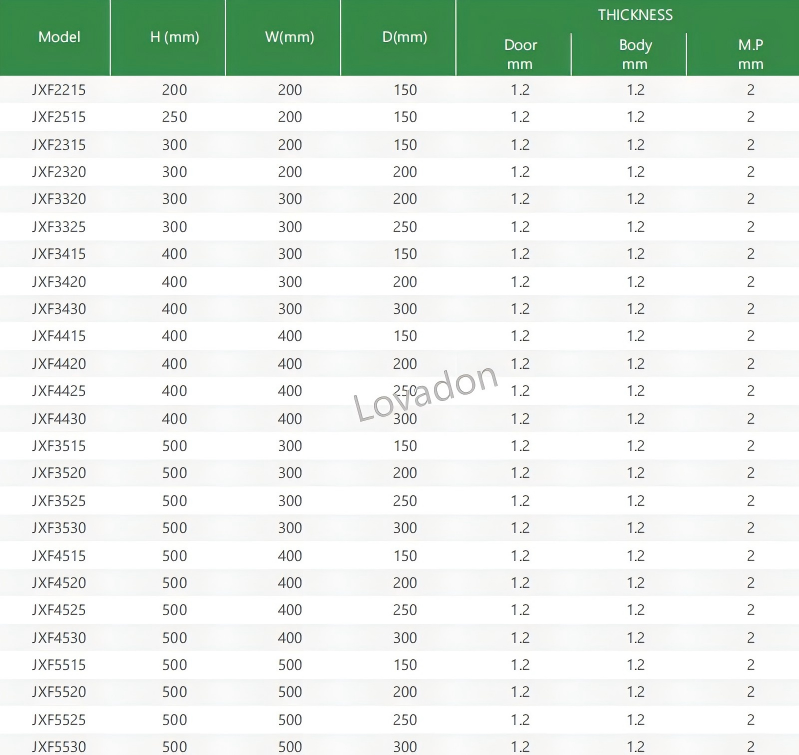Click D value 200 in JXF5520 row
799x755 pixels.
405,692
